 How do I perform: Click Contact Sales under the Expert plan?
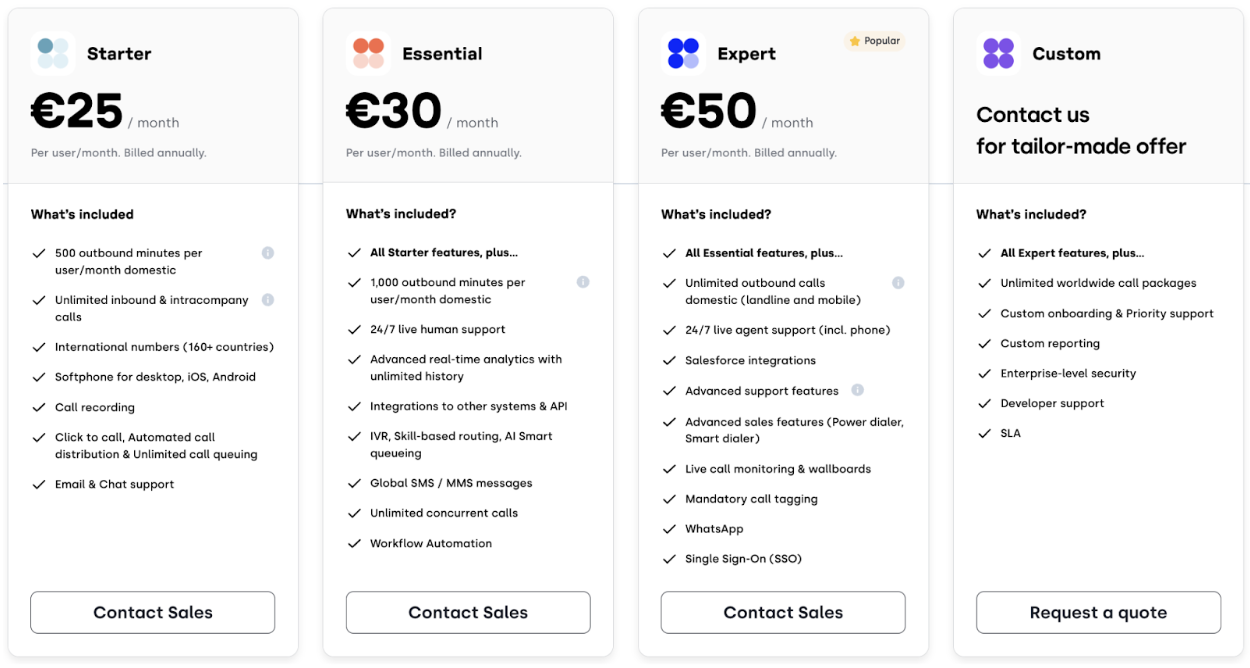pyautogui.click(x=782, y=612)
